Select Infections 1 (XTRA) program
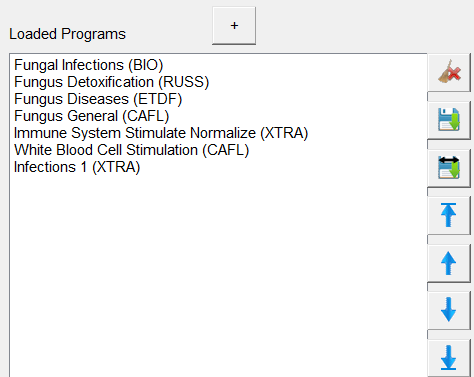474x377 pixels. [x=77, y=167]
